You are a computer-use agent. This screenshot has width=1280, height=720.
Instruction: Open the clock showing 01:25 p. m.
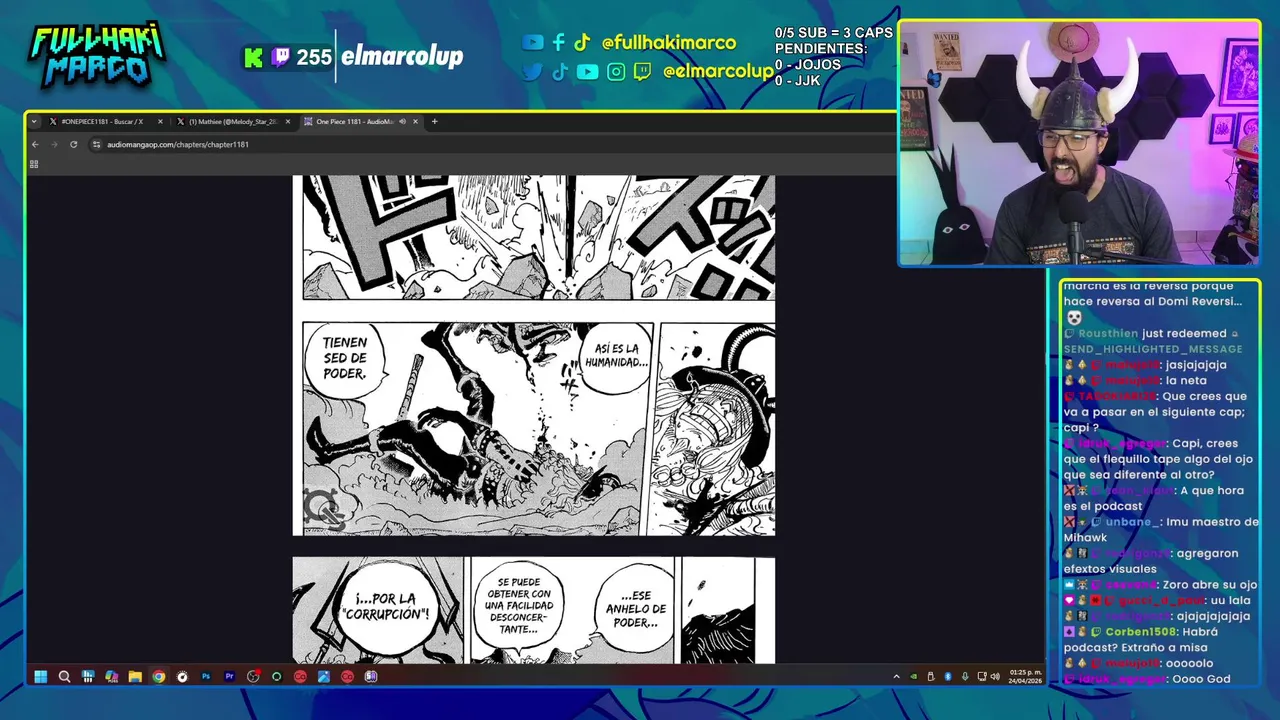(x=1025, y=676)
